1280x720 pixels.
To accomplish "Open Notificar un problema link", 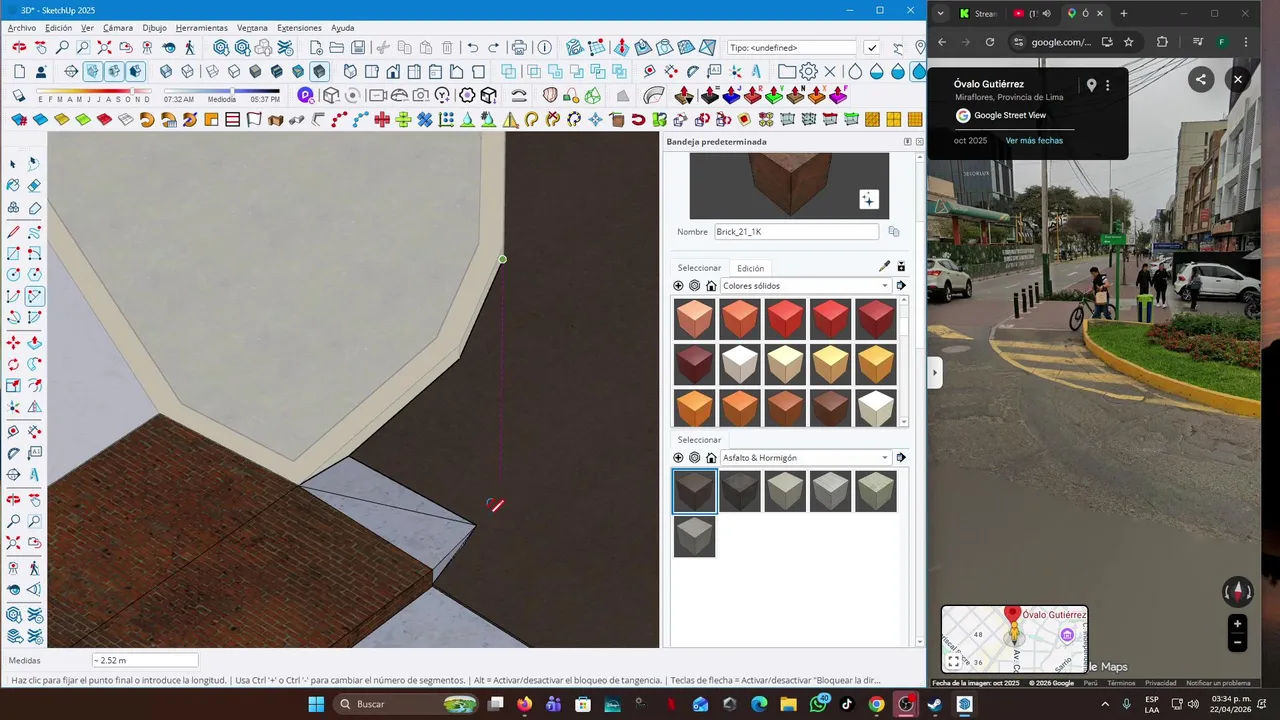I will [1218, 683].
